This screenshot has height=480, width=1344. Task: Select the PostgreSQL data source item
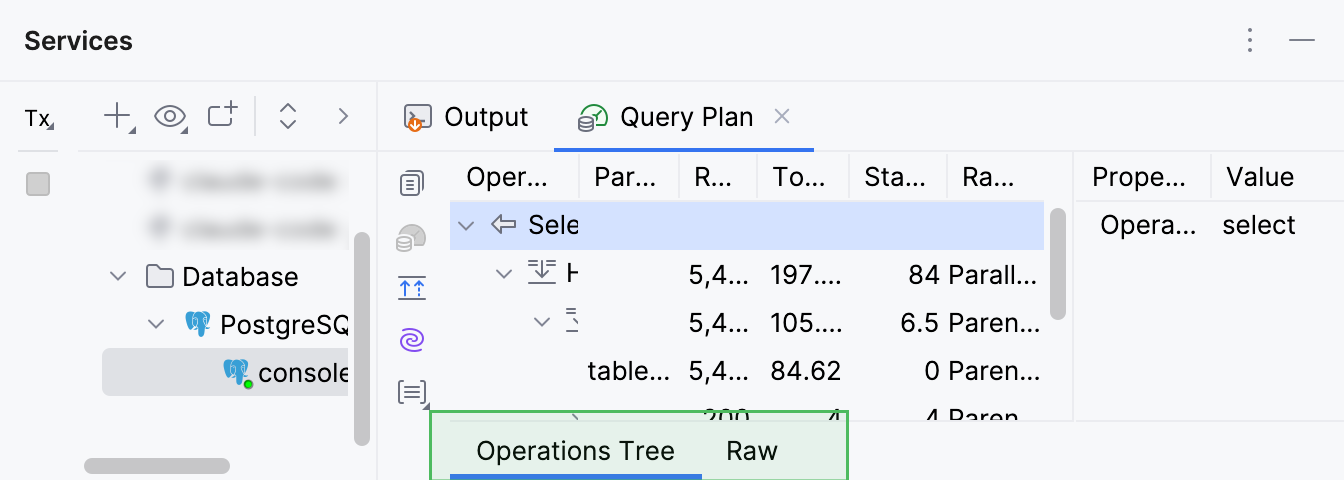pyautogui.click(x=267, y=324)
